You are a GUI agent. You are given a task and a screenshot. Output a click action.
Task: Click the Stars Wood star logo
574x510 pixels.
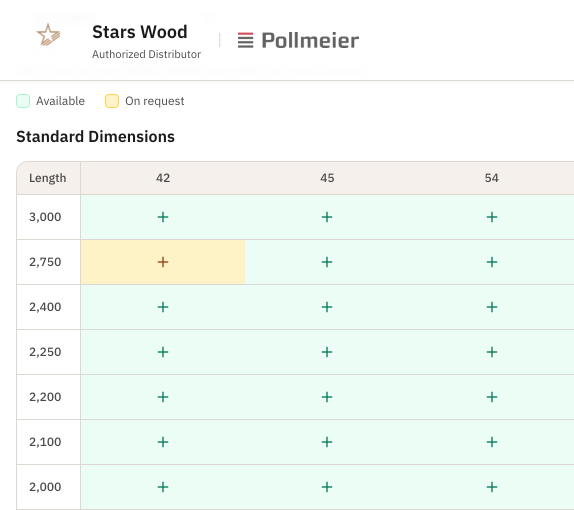(48, 35)
